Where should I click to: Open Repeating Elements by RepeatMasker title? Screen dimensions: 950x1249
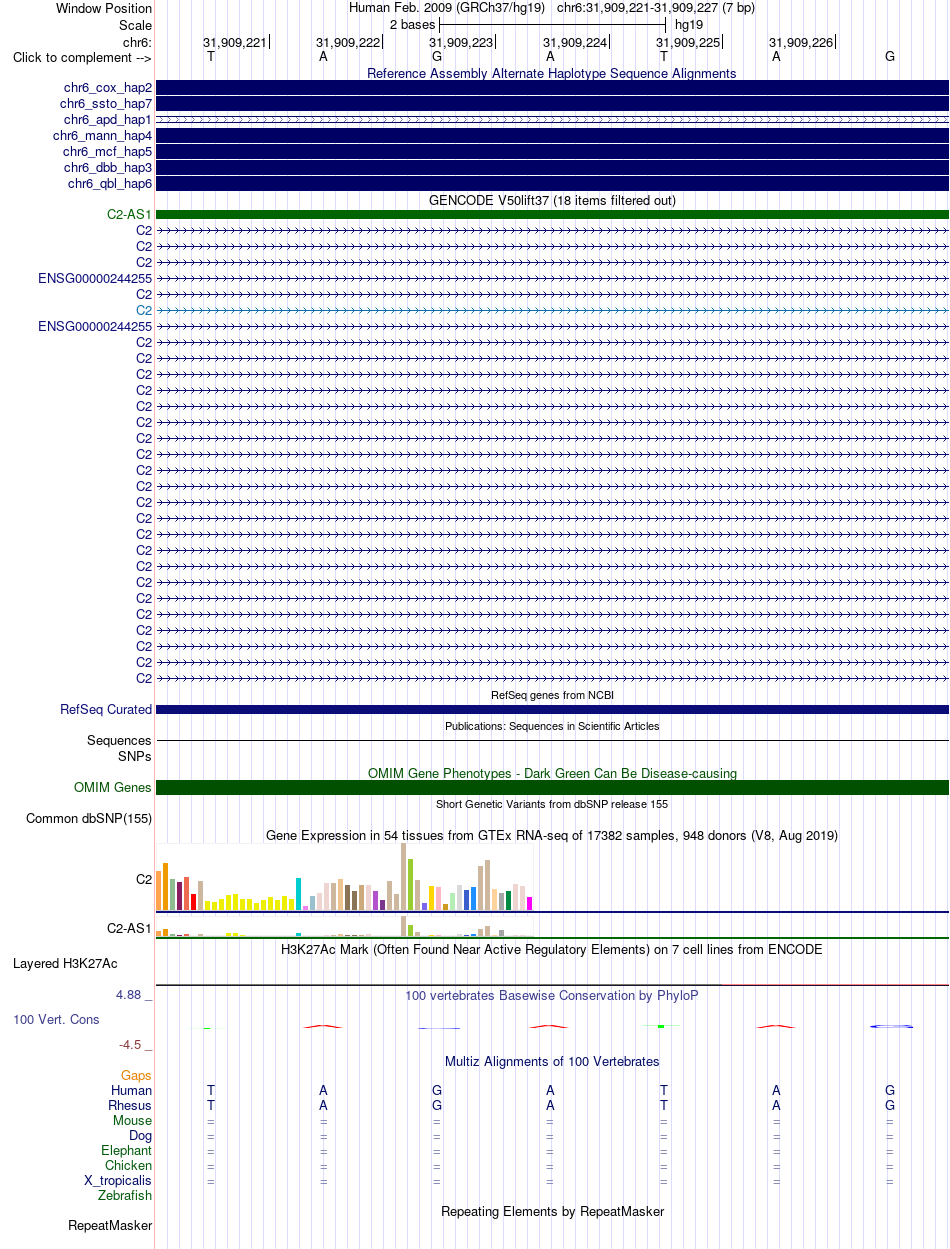(552, 1212)
